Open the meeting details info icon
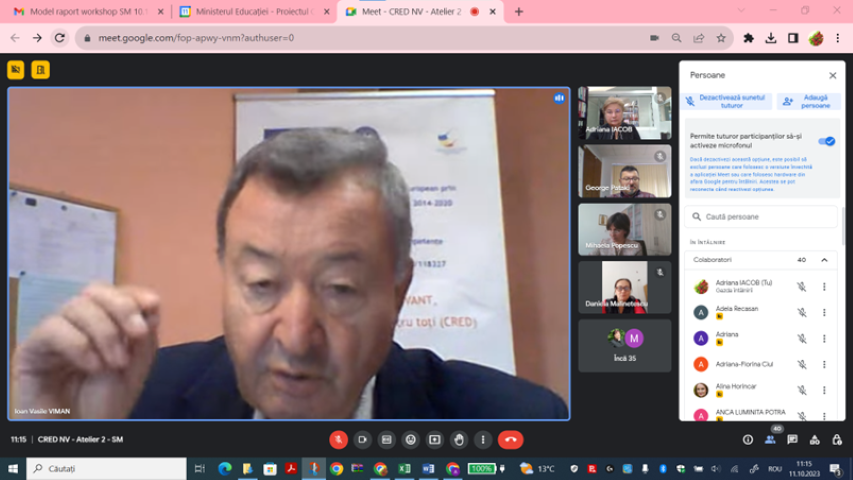853x480 pixels. coord(748,440)
